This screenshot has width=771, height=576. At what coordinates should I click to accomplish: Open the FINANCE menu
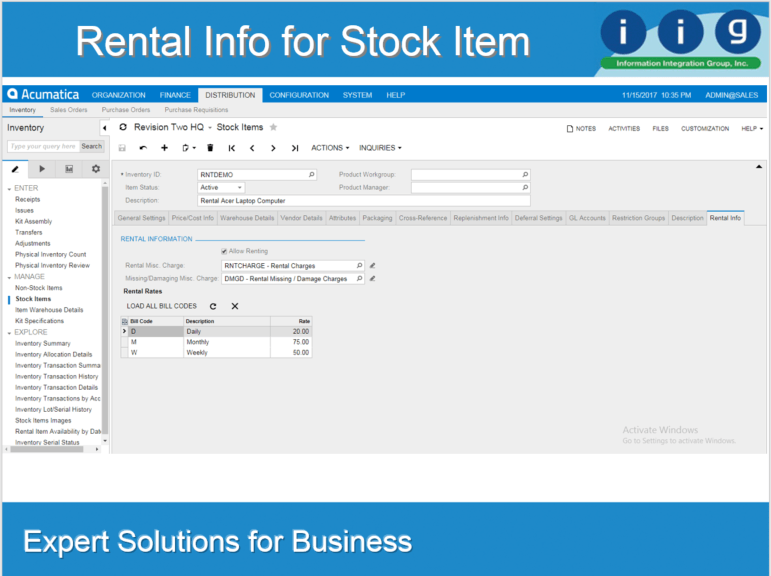pyautogui.click(x=175, y=95)
